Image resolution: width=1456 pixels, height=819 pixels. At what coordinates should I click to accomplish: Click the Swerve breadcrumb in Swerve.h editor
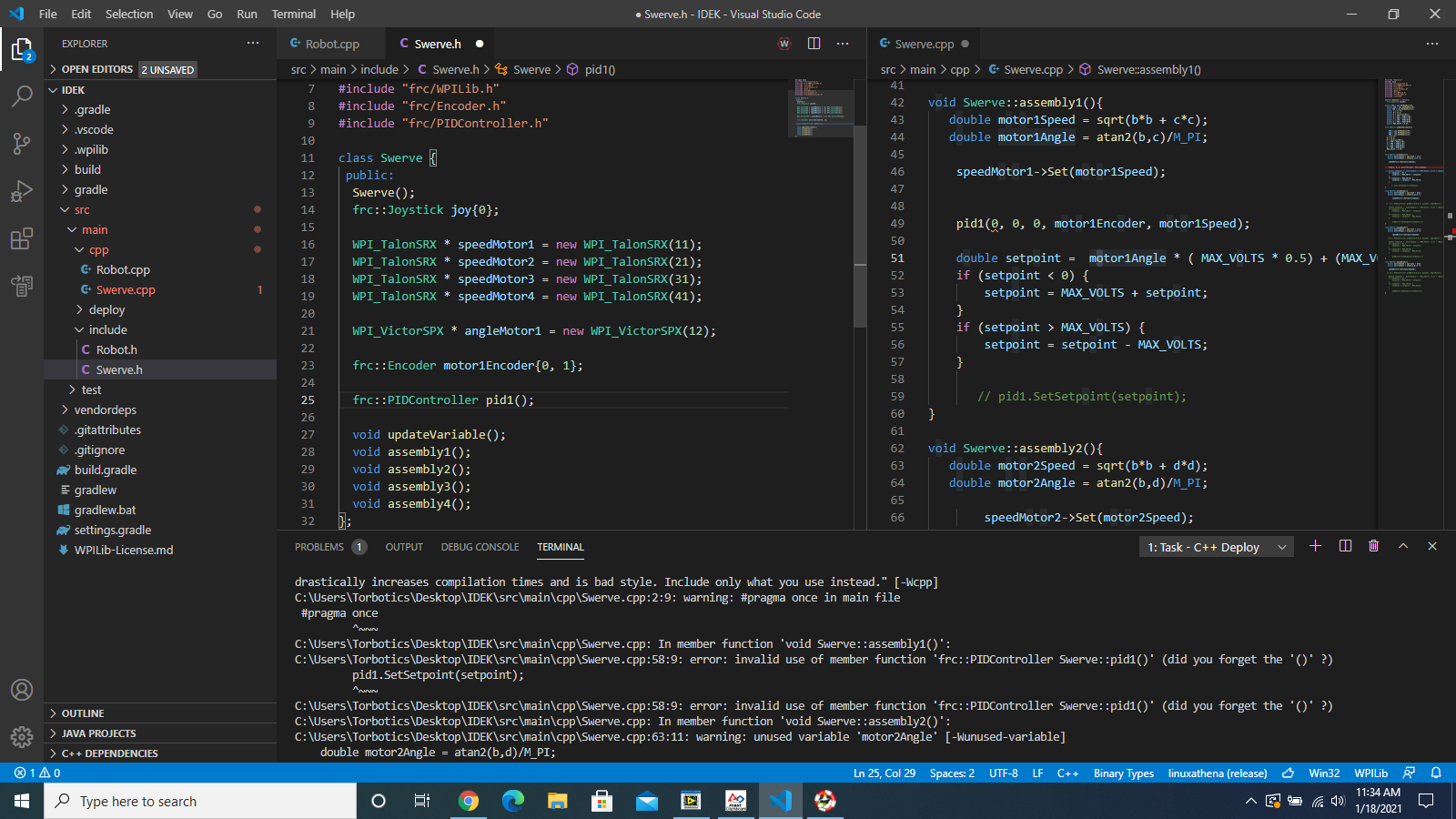point(524,69)
